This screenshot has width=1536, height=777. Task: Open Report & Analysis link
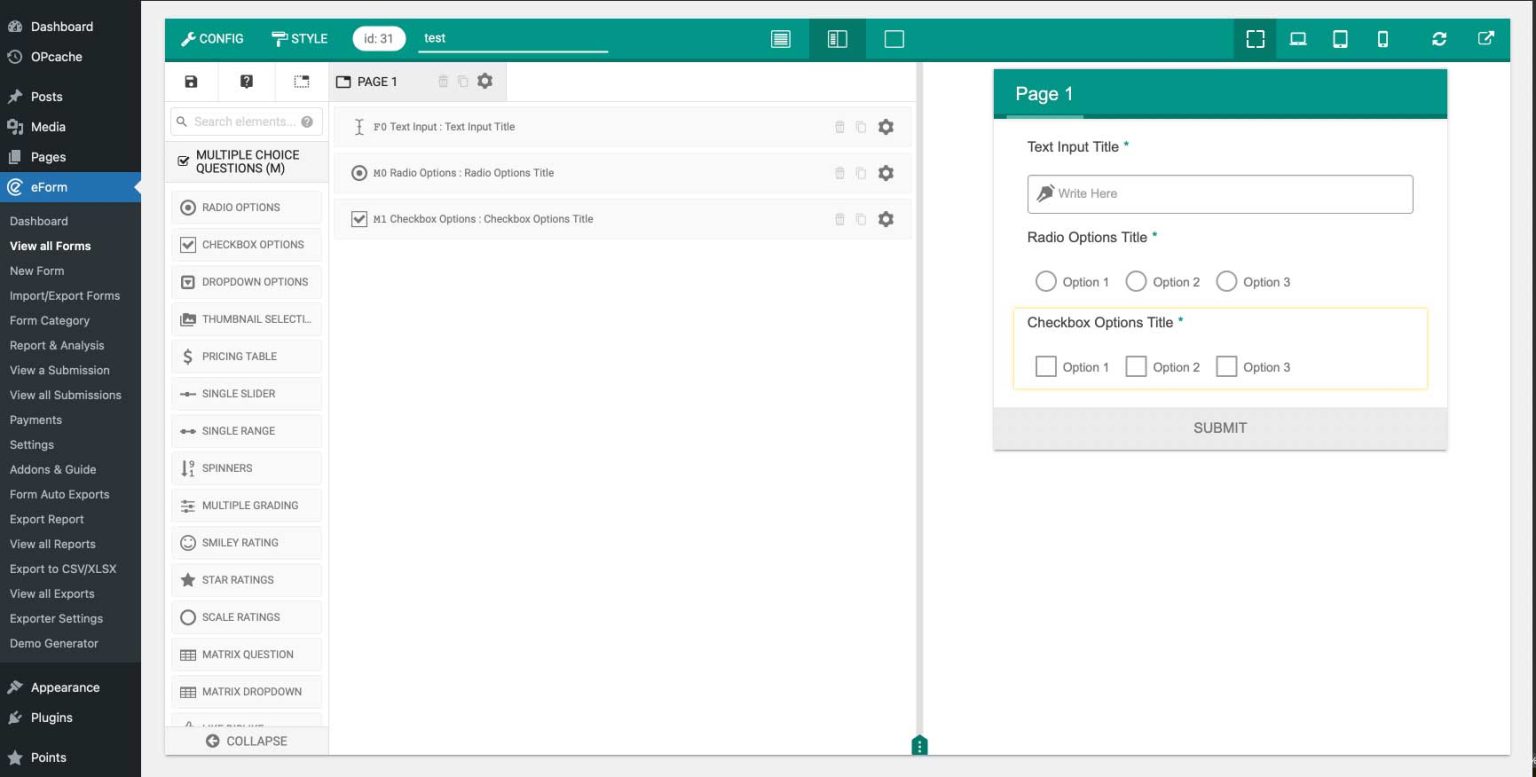57,345
